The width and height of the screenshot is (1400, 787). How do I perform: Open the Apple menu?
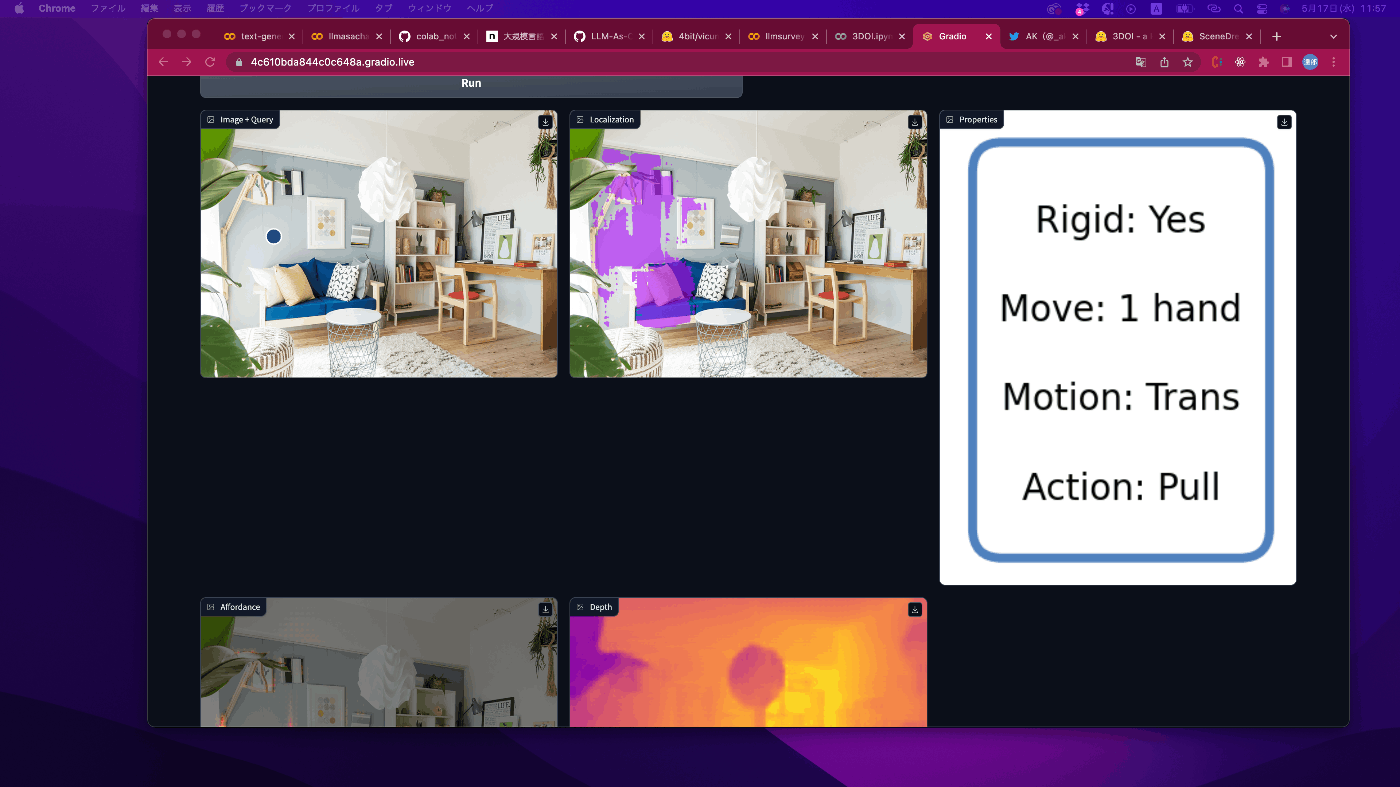tap(18, 8)
